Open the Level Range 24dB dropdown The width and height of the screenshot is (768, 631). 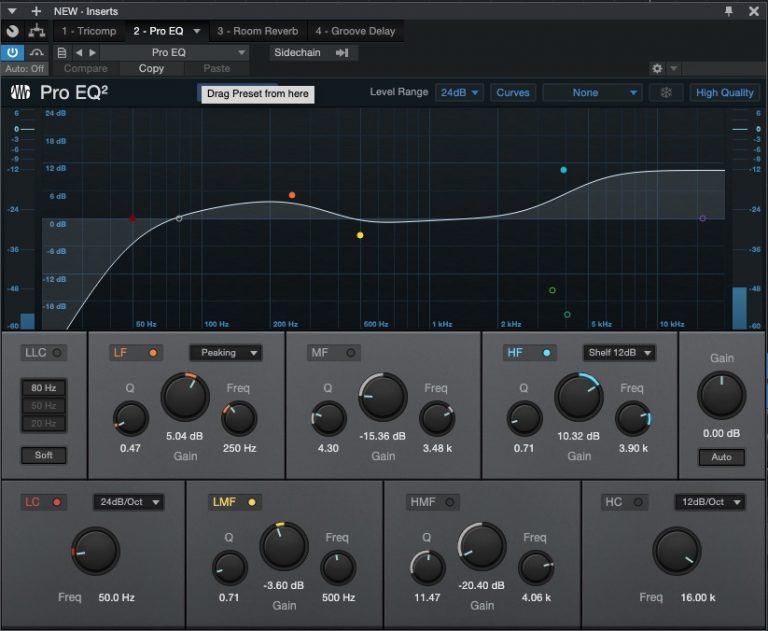pos(459,93)
